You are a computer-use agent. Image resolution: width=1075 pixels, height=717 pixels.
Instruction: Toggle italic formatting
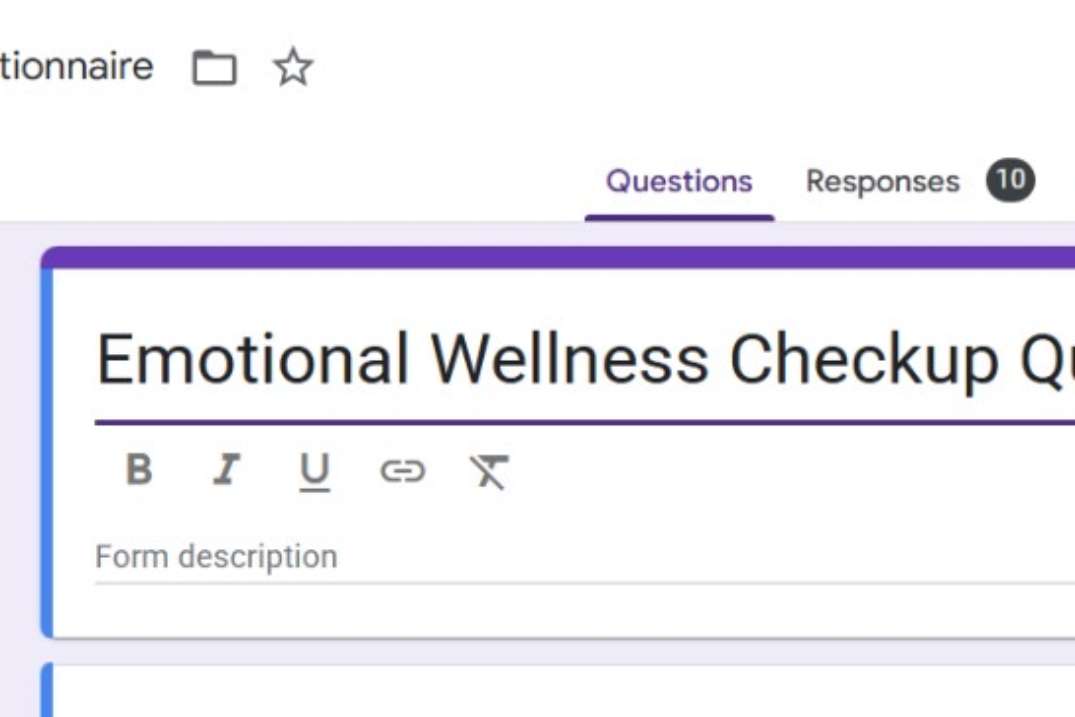tap(227, 470)
